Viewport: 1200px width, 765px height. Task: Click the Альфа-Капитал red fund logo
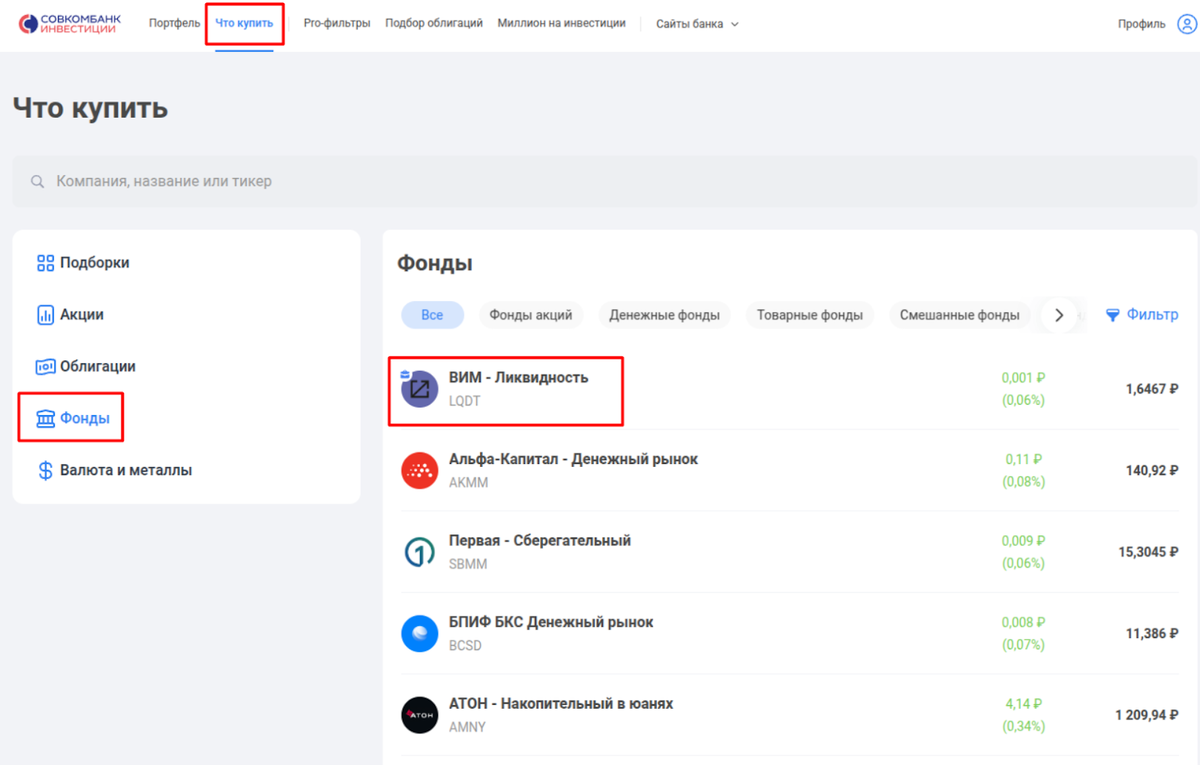pyautogui.click(x=420, y=470)
